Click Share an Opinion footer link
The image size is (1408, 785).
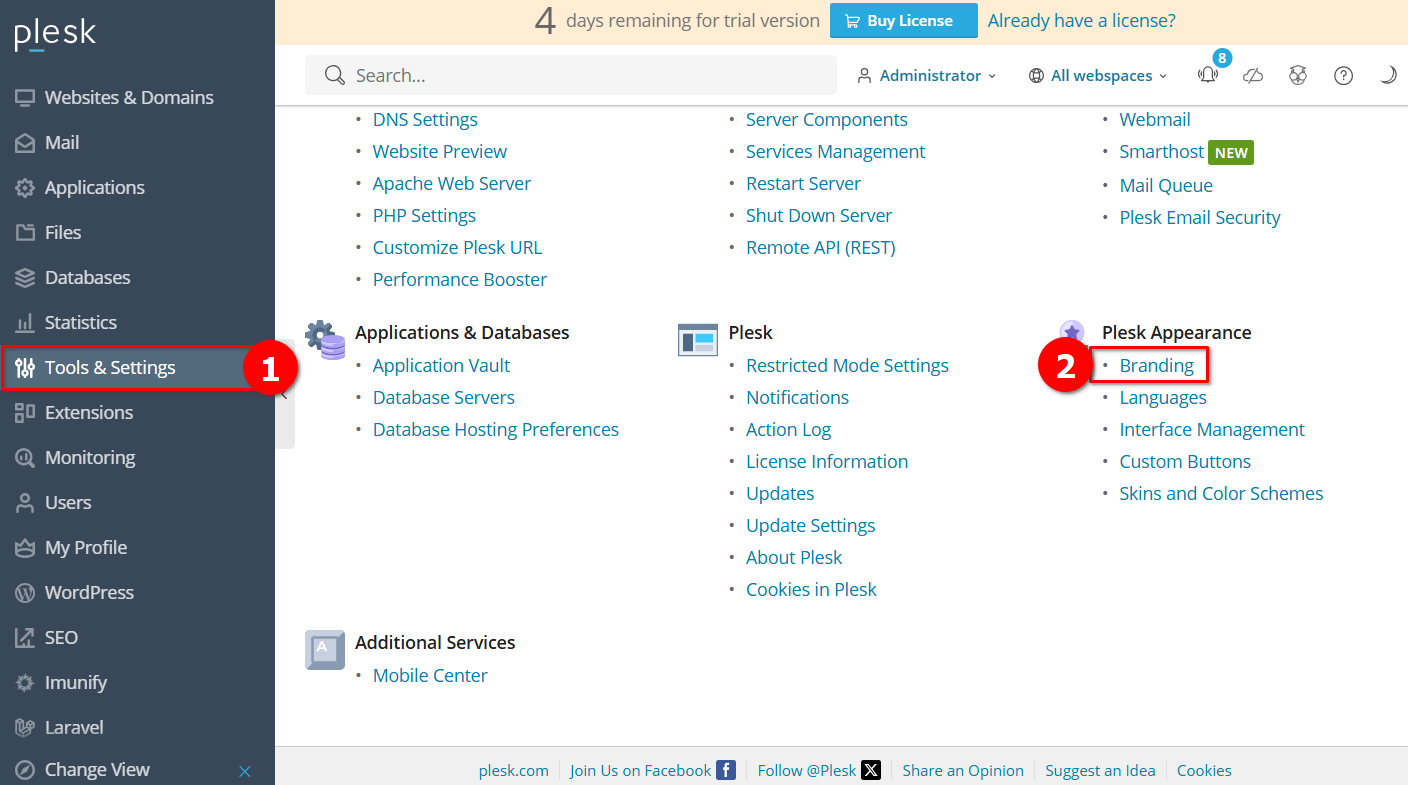tap(963, 771)
